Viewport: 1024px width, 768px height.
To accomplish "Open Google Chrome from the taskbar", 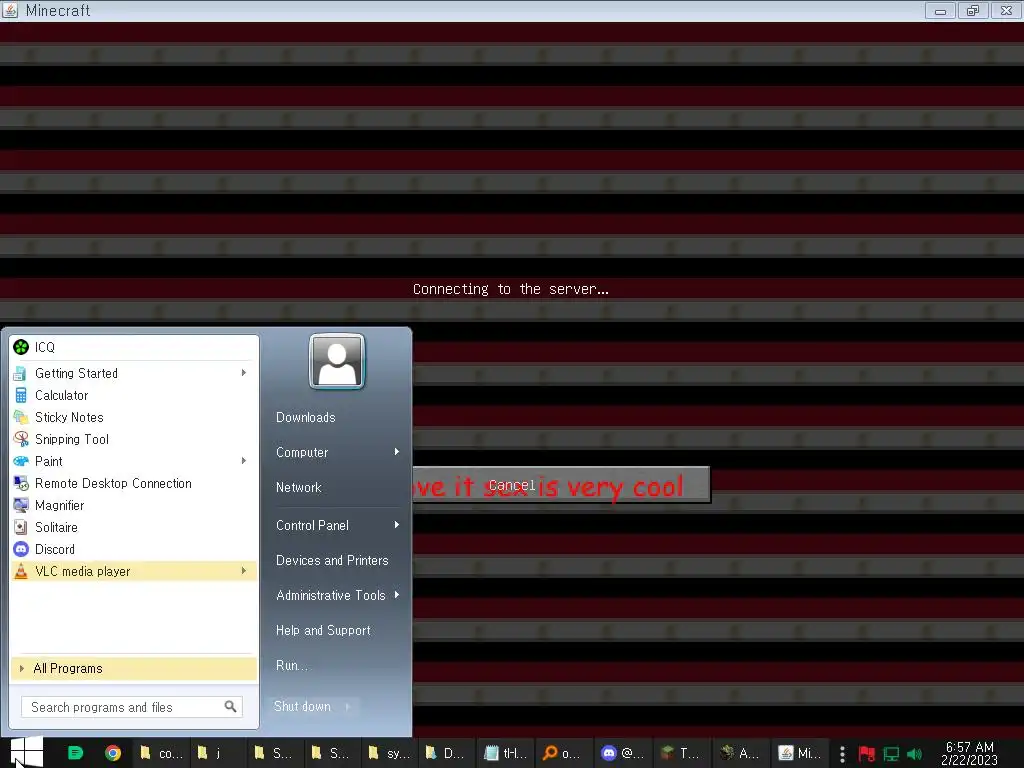I will 113,753.
